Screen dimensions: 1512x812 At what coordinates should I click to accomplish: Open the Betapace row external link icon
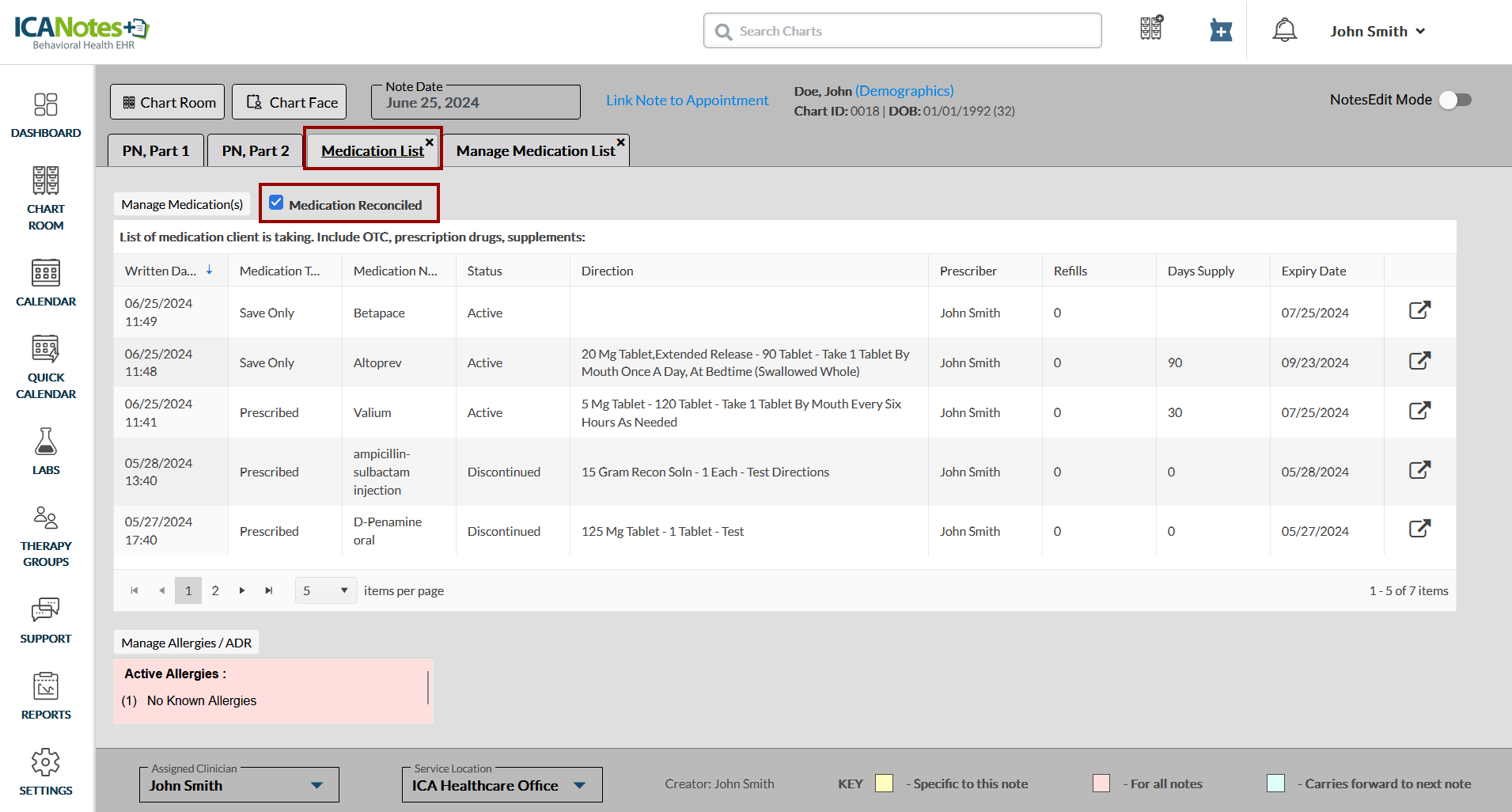click(x=1419, y=310)
